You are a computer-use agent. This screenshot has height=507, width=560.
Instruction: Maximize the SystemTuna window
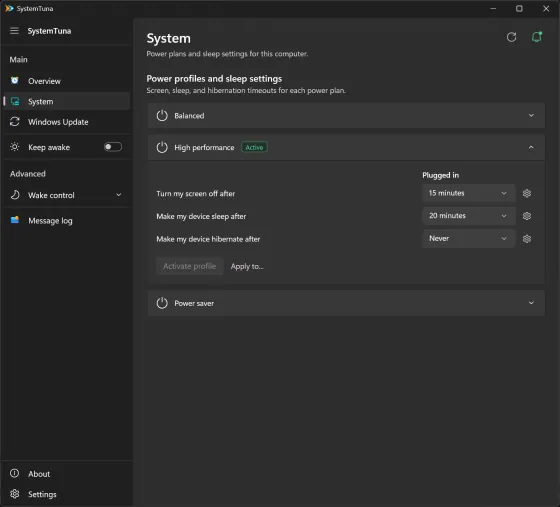(519, 9)
